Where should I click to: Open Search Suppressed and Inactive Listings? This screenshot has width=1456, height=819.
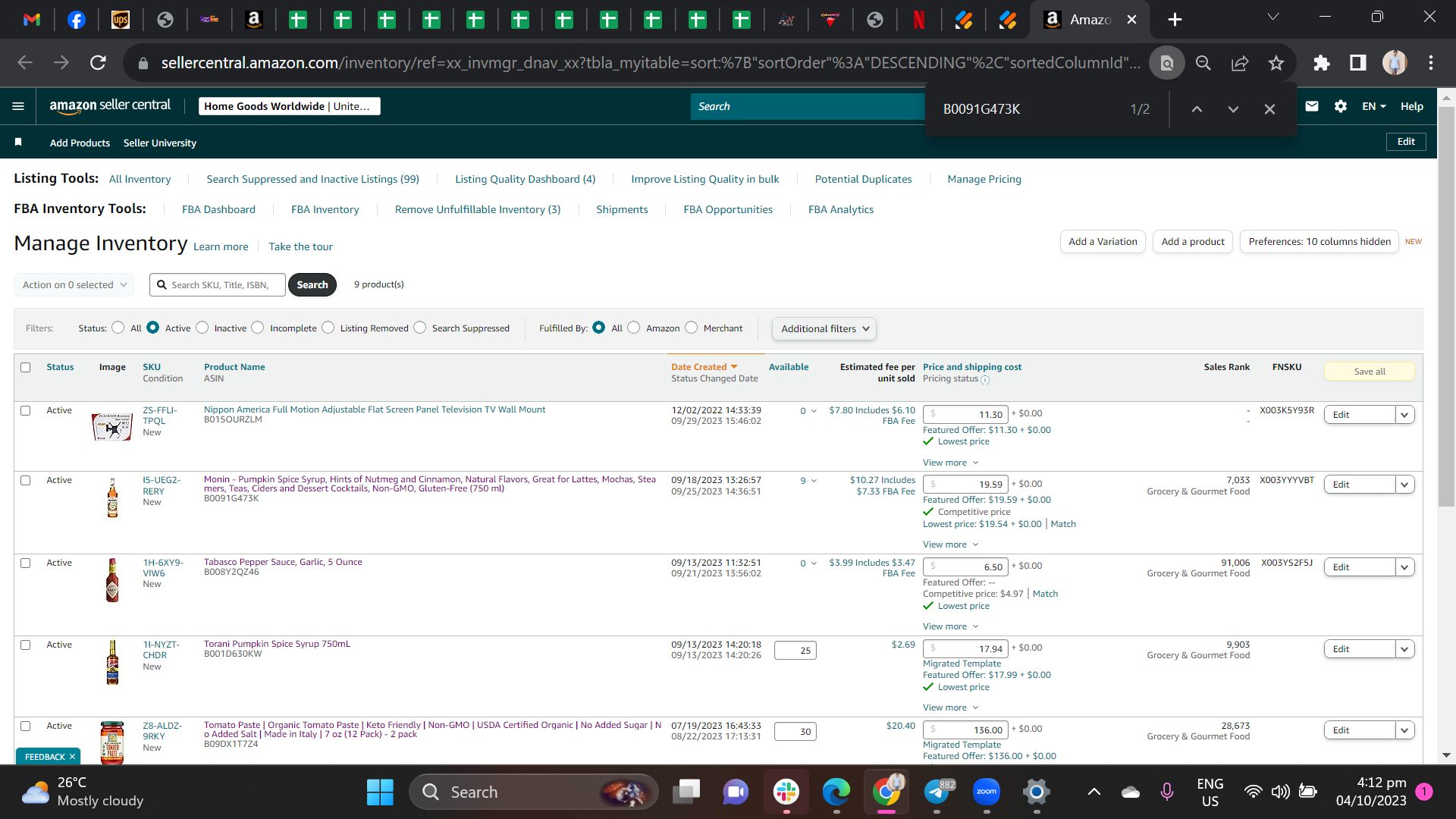tap(313, 179)
